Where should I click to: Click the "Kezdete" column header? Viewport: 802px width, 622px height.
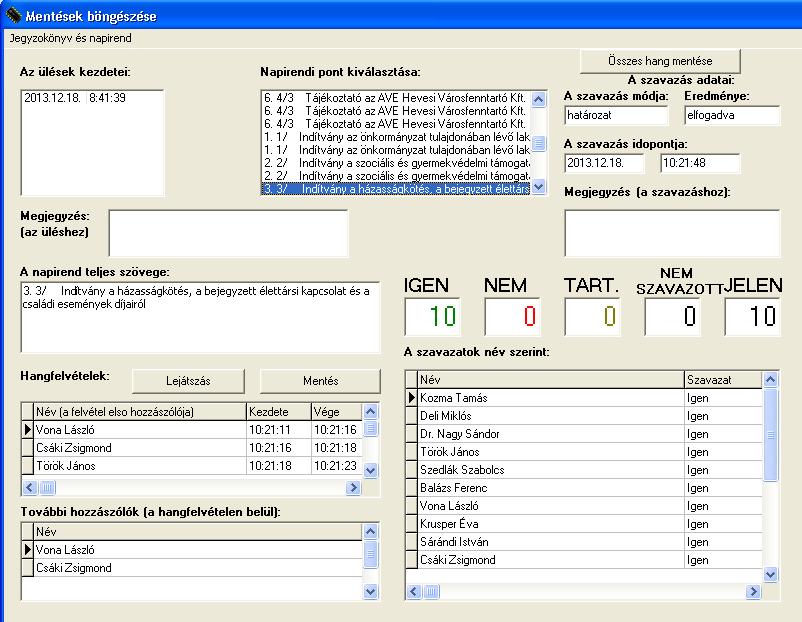click(279, 412)
